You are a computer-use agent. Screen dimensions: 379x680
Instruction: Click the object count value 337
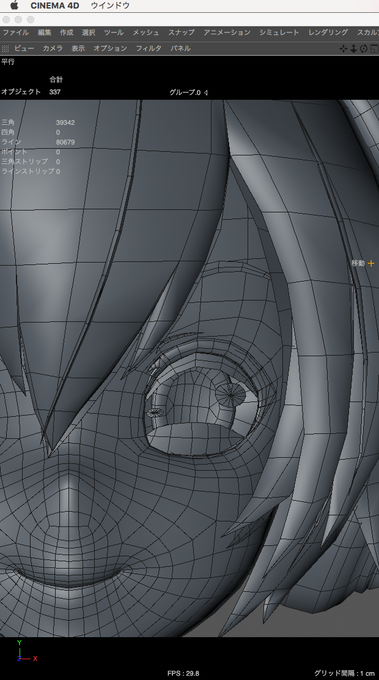click(55, 92)
